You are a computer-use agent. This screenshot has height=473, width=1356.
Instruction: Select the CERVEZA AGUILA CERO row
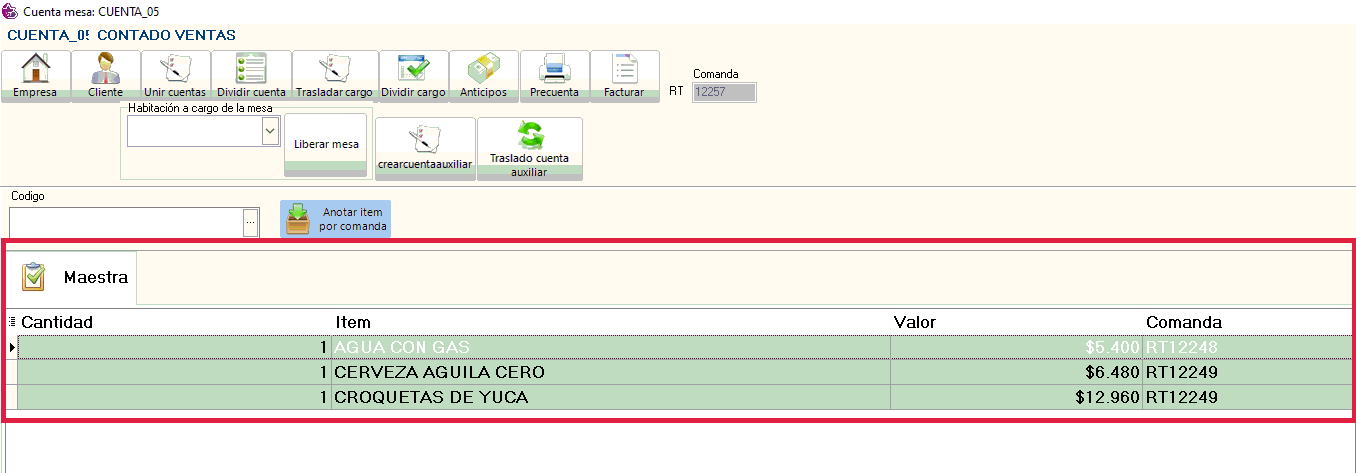[x=439, y=372]
